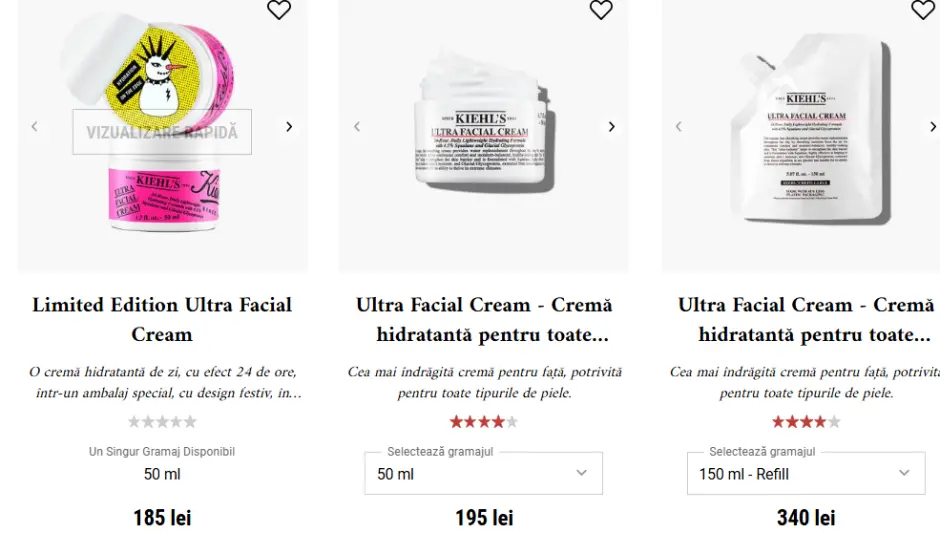Open the white Ultra Facial Cream jar image

(x=484, y=130)
